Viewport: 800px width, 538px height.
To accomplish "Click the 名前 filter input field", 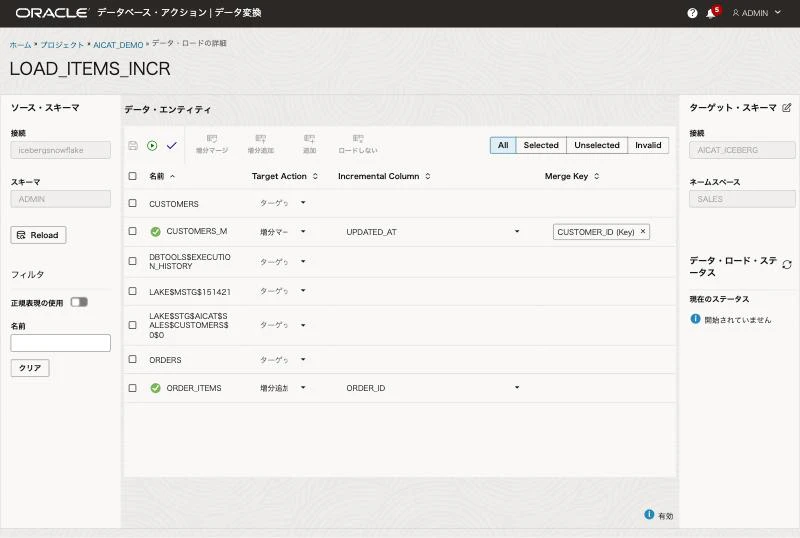I will pos(61,343).
